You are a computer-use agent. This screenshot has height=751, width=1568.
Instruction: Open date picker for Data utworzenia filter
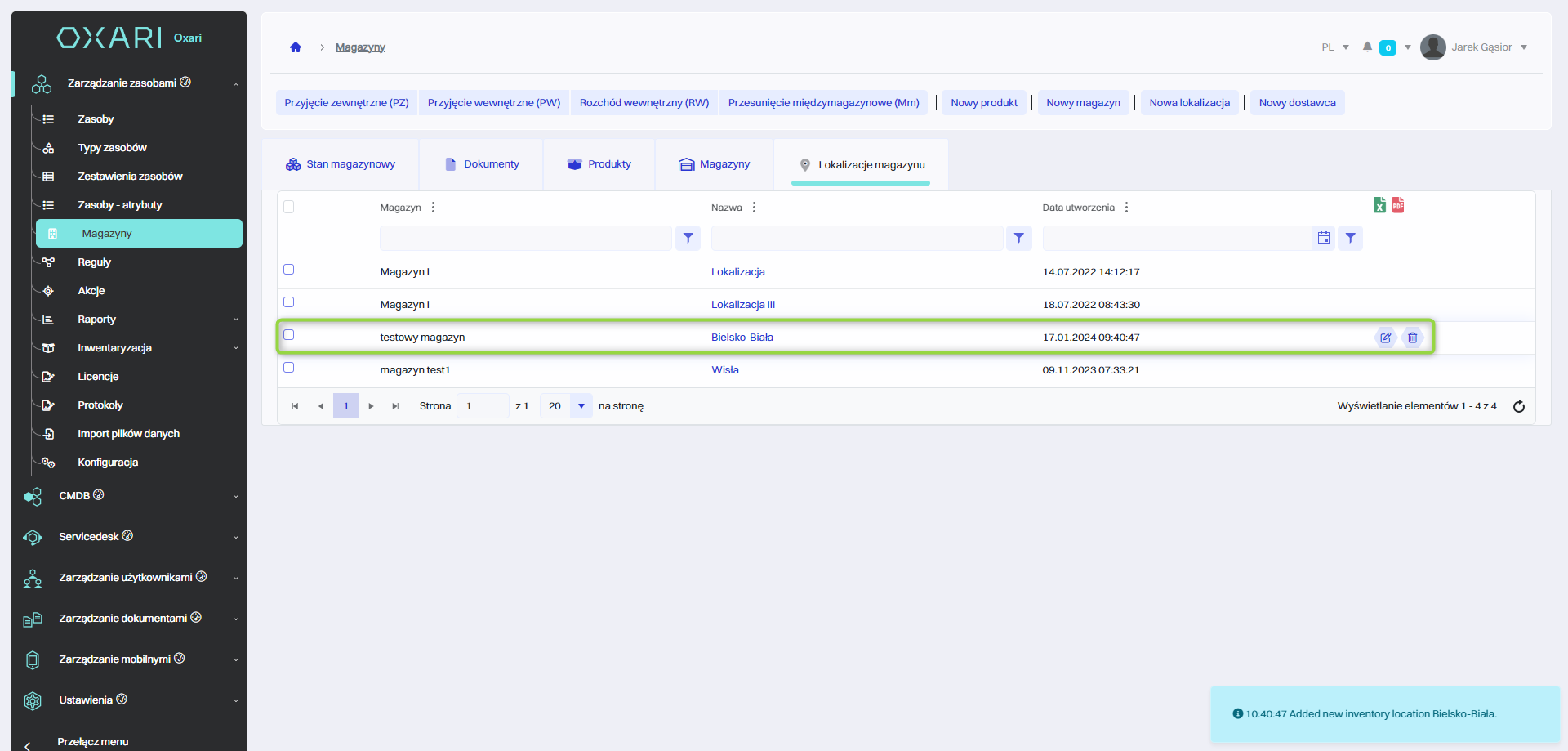coord(1324,238)
